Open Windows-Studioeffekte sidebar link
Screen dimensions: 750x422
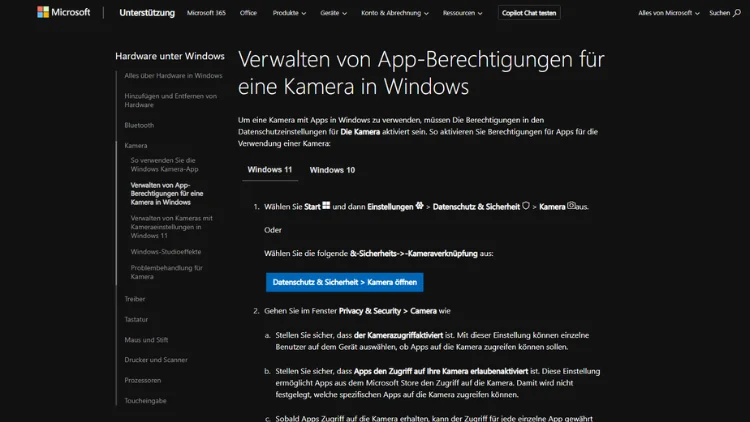pos(166,252)
